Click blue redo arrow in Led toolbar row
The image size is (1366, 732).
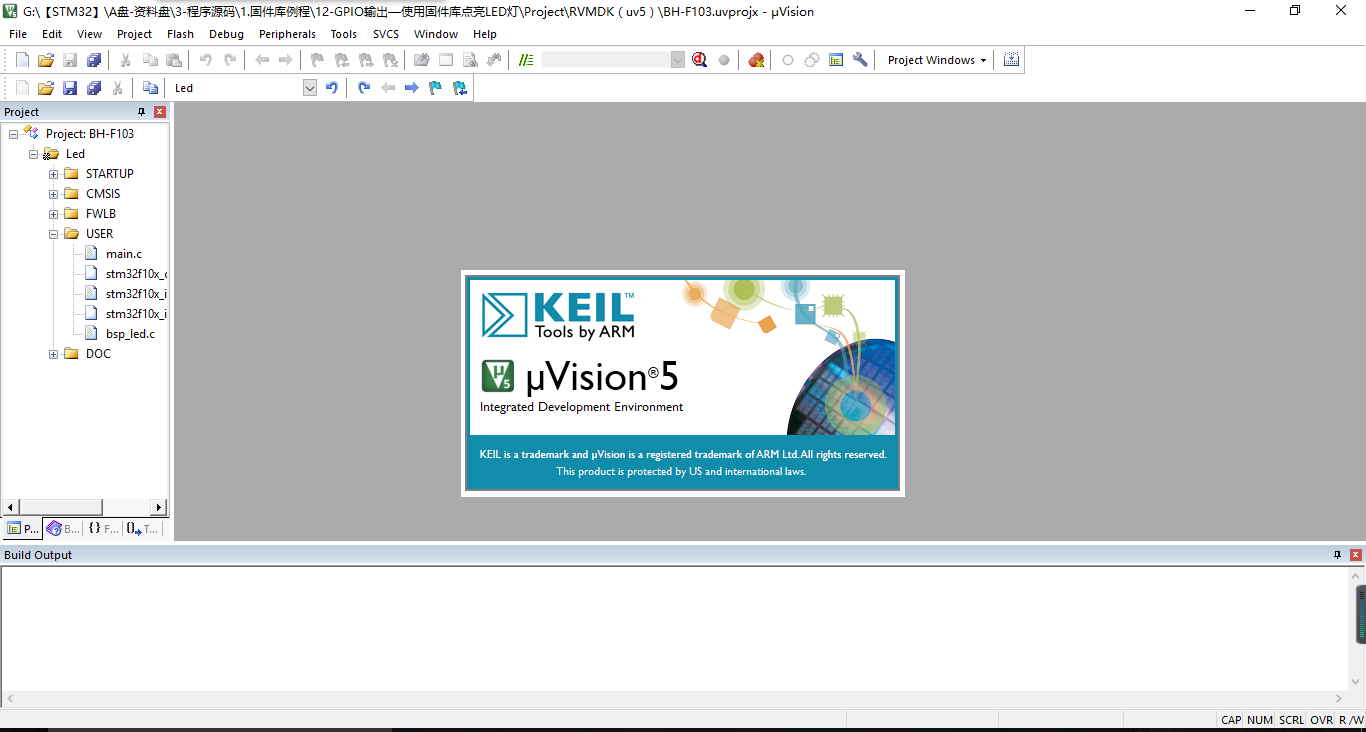click(x=364, y=88)
